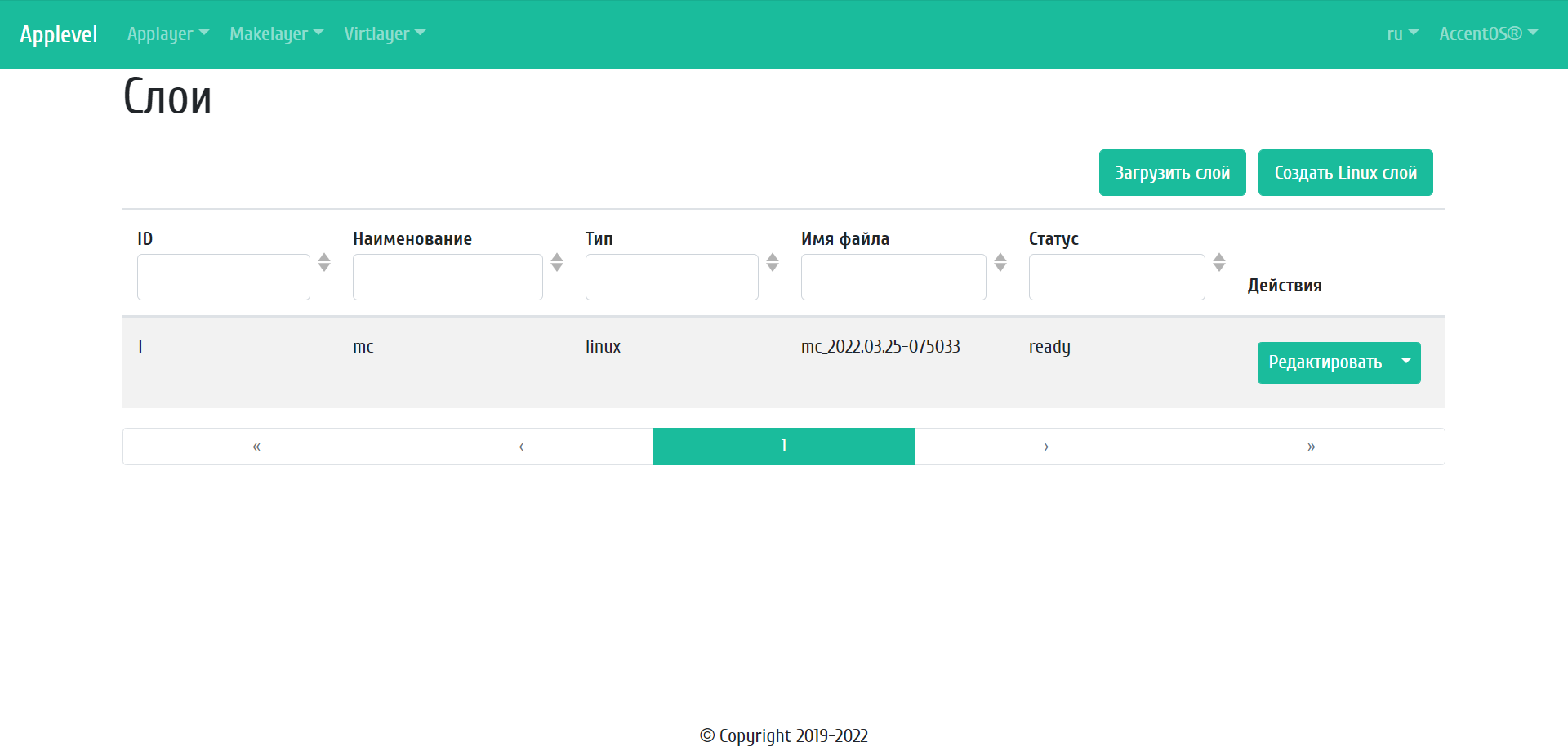
Task: Sort table by Наименование column
Action: click(557, 262)
